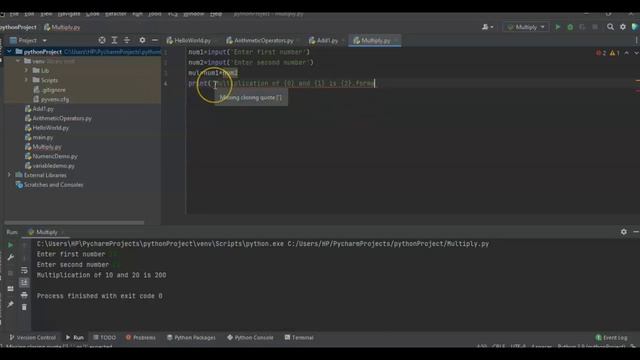The image size is (640, 360).
Task: Hide the Project panel with minus icon
Action: (x=155, y=40)
